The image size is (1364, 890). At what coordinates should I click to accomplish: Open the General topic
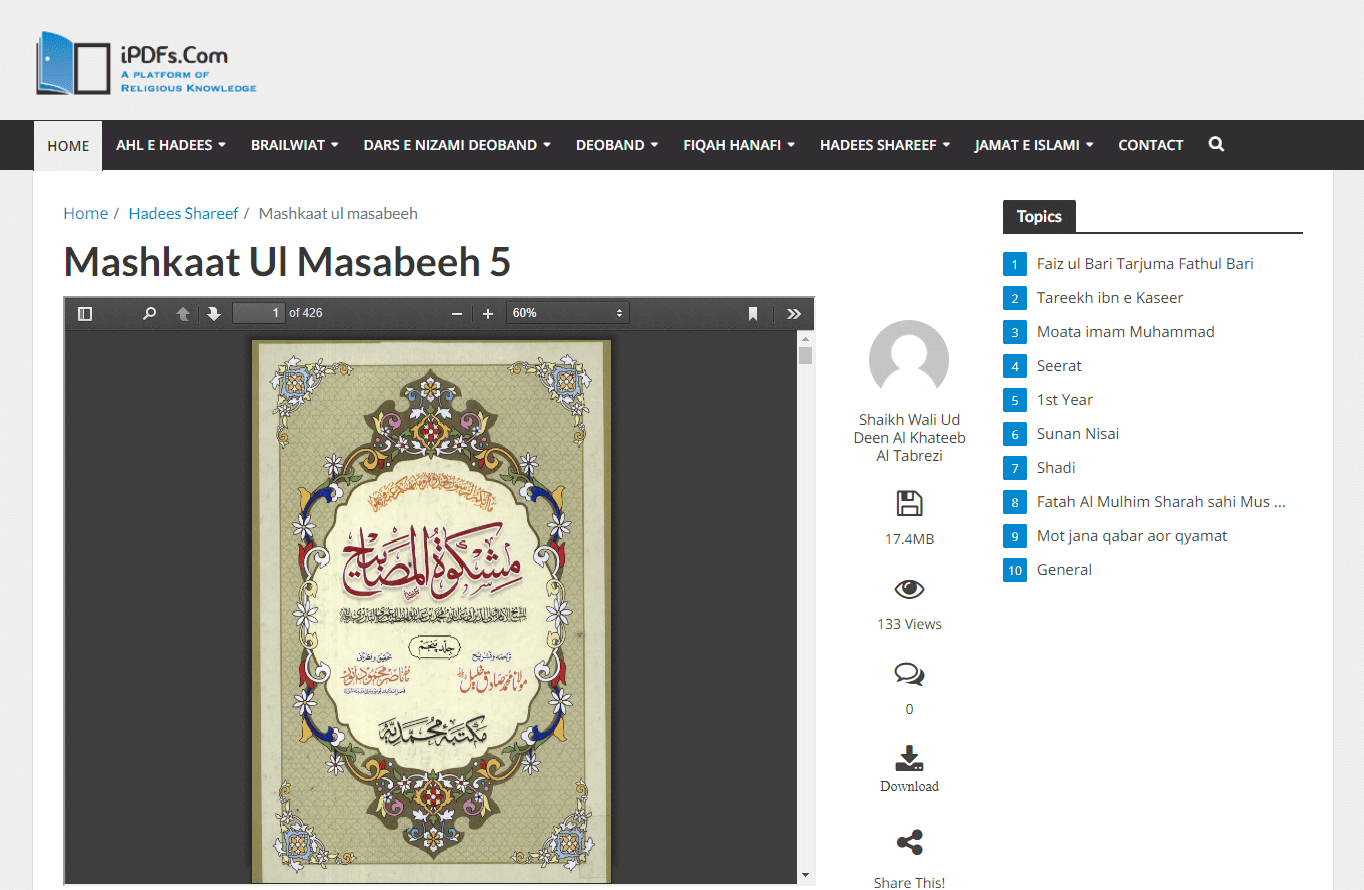pos(1064,570)
